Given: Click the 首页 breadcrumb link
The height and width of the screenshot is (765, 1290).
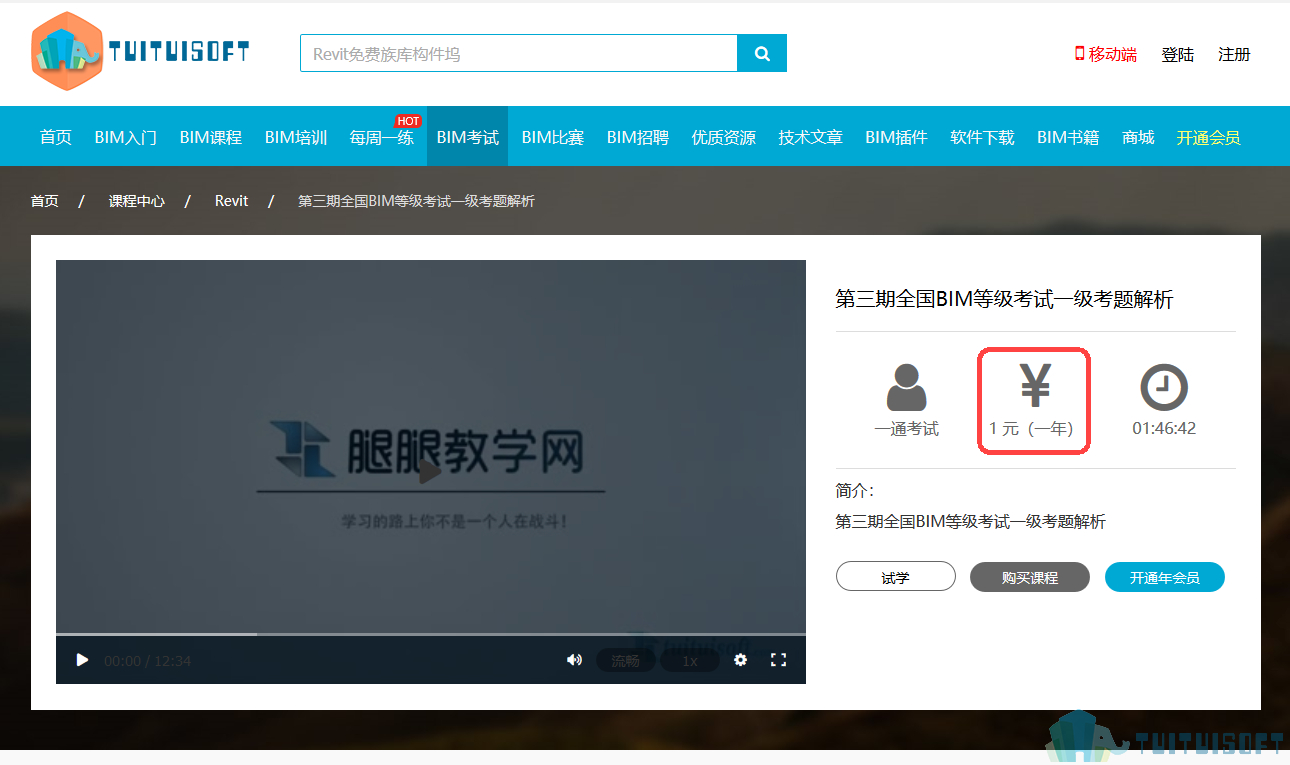Looking at the screenshot, I should tap(44, 201).
